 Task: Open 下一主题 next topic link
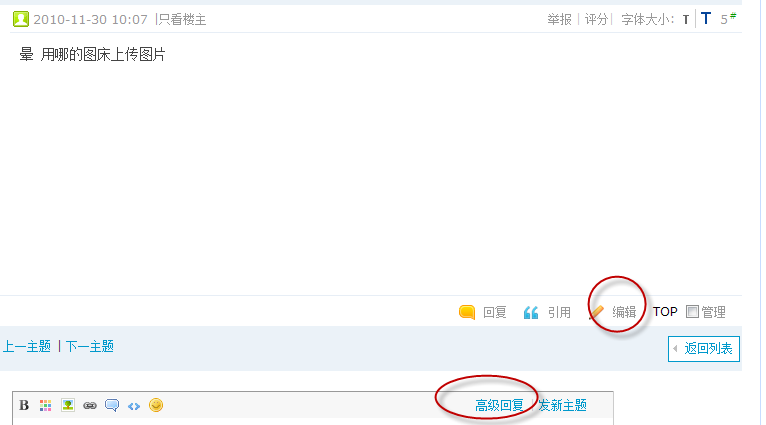pyautogui.click(x=90, y=347)
